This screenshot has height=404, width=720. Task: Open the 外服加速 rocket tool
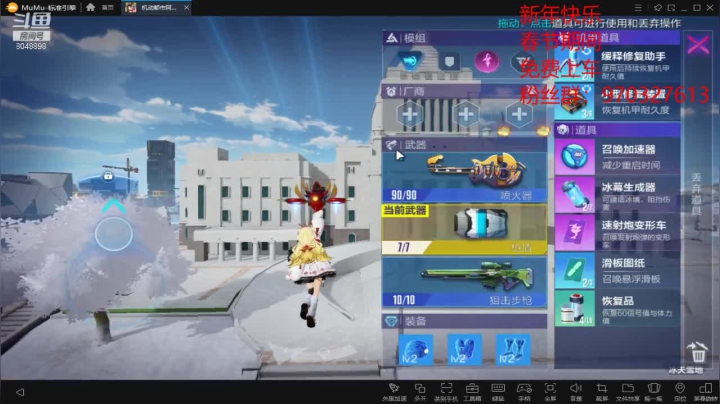(x=394, y=392)
